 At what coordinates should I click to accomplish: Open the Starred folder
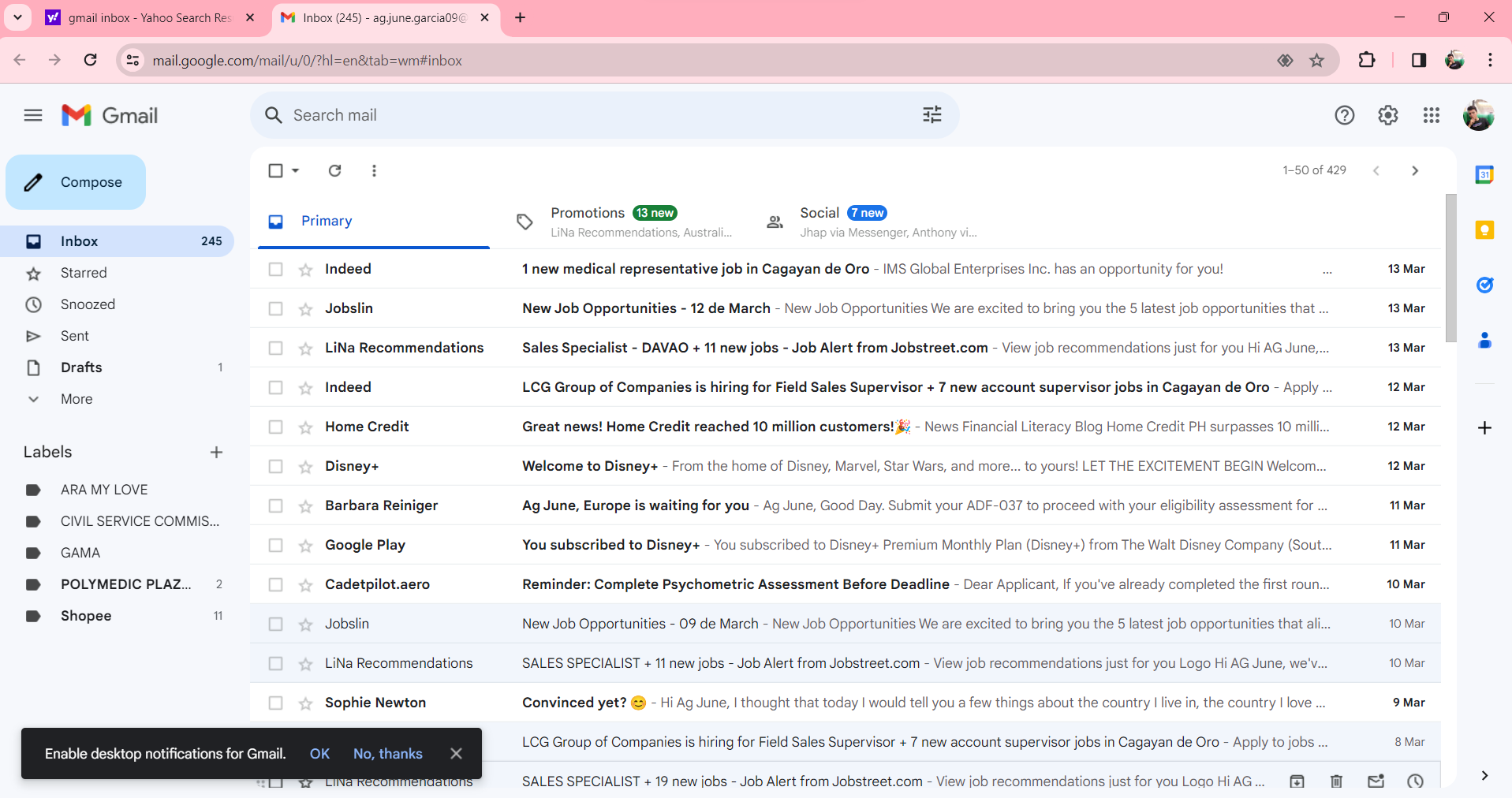click(118, 273)
